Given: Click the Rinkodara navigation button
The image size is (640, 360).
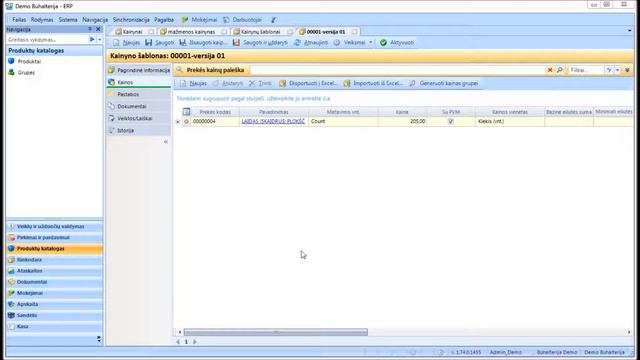Looking at the screenshot, I should 54,260.
